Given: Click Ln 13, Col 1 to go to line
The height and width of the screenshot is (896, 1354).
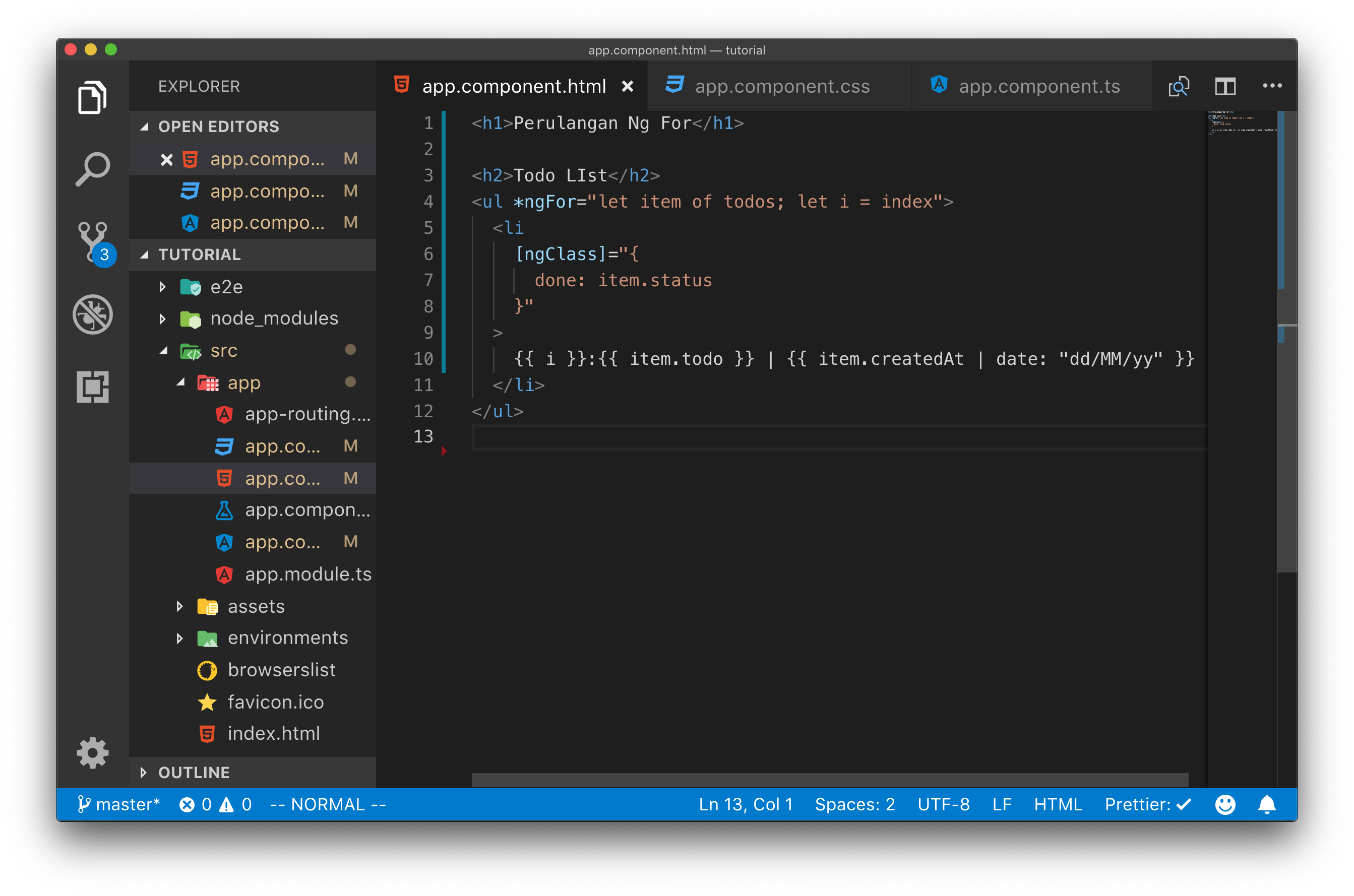Looking at the screenshot, I should coord(745,805).
